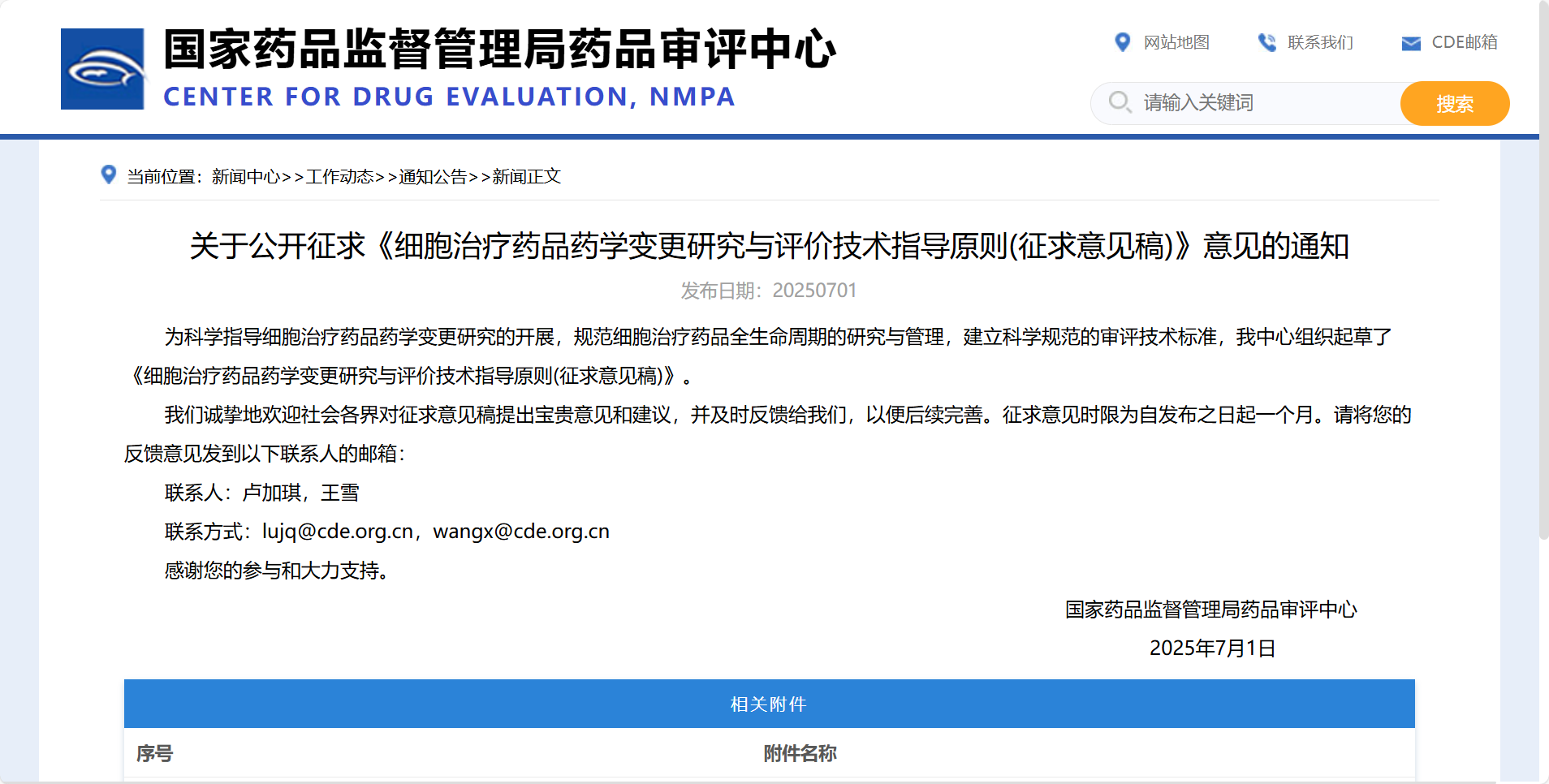Click the 相关附件 blue header bar
The height and width of the screenshot is (784, 1549).
click(x=769, y=704)
